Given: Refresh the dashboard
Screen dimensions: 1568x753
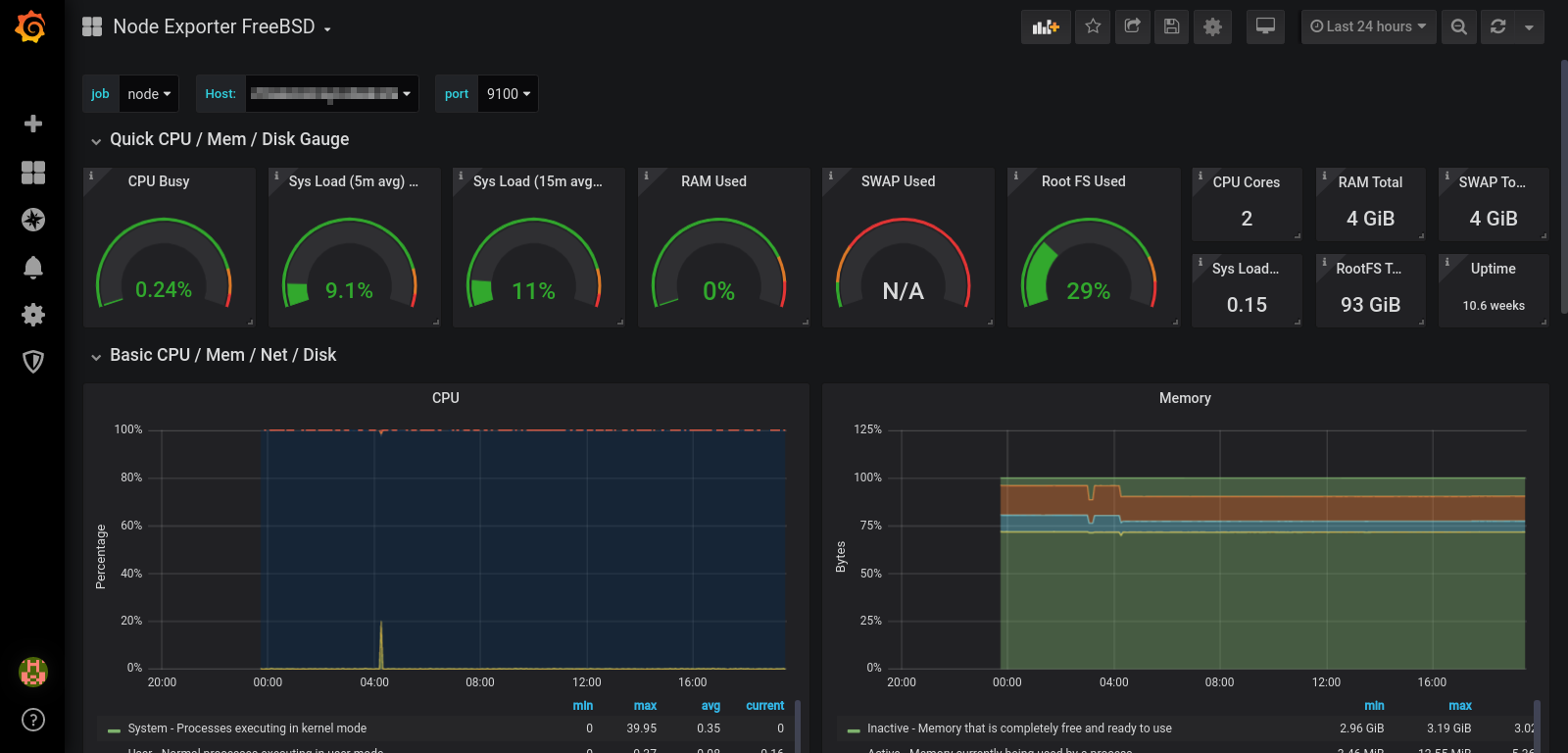Looking at the screenshot, I should [1497, 26].
